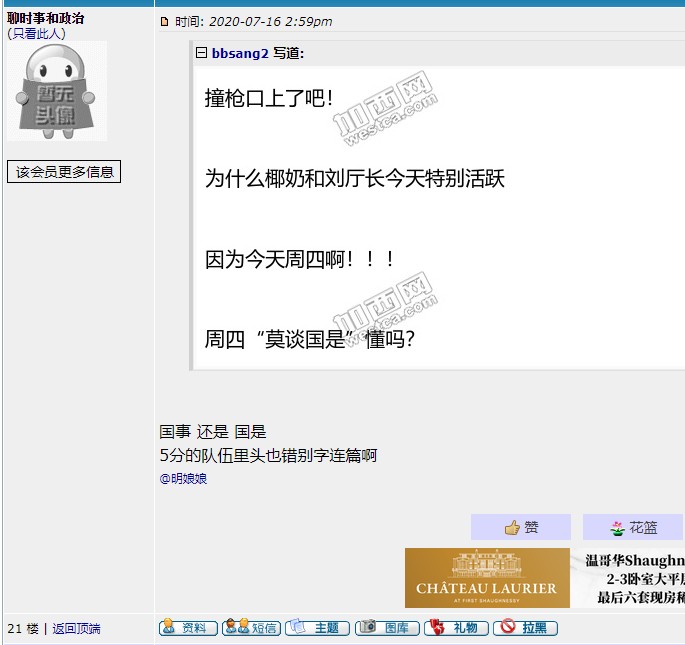Open the Château Laurier advertisement banner
Screen dimensions: 685x645
click(x=487, y=578)
